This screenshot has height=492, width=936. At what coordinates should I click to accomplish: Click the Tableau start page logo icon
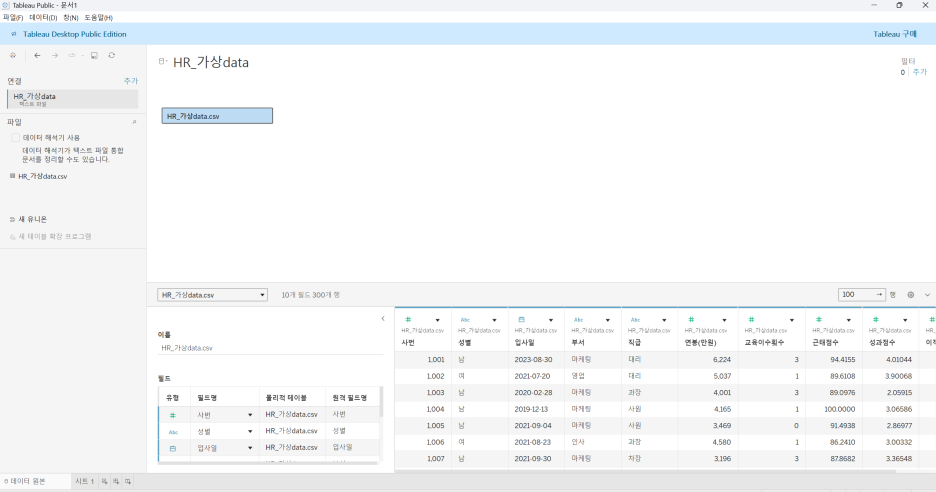point(13,55)
